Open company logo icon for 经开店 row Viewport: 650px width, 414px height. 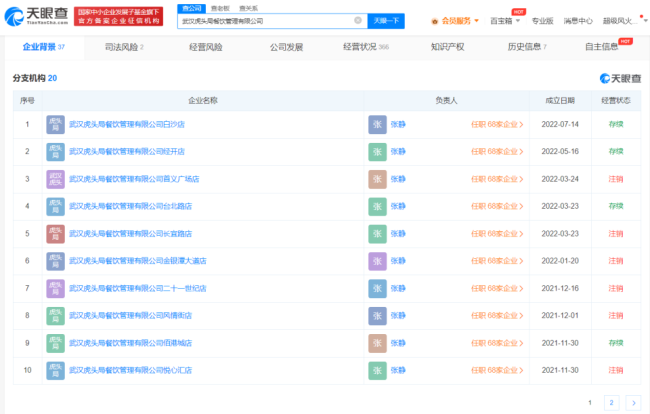tap(56, 152)
